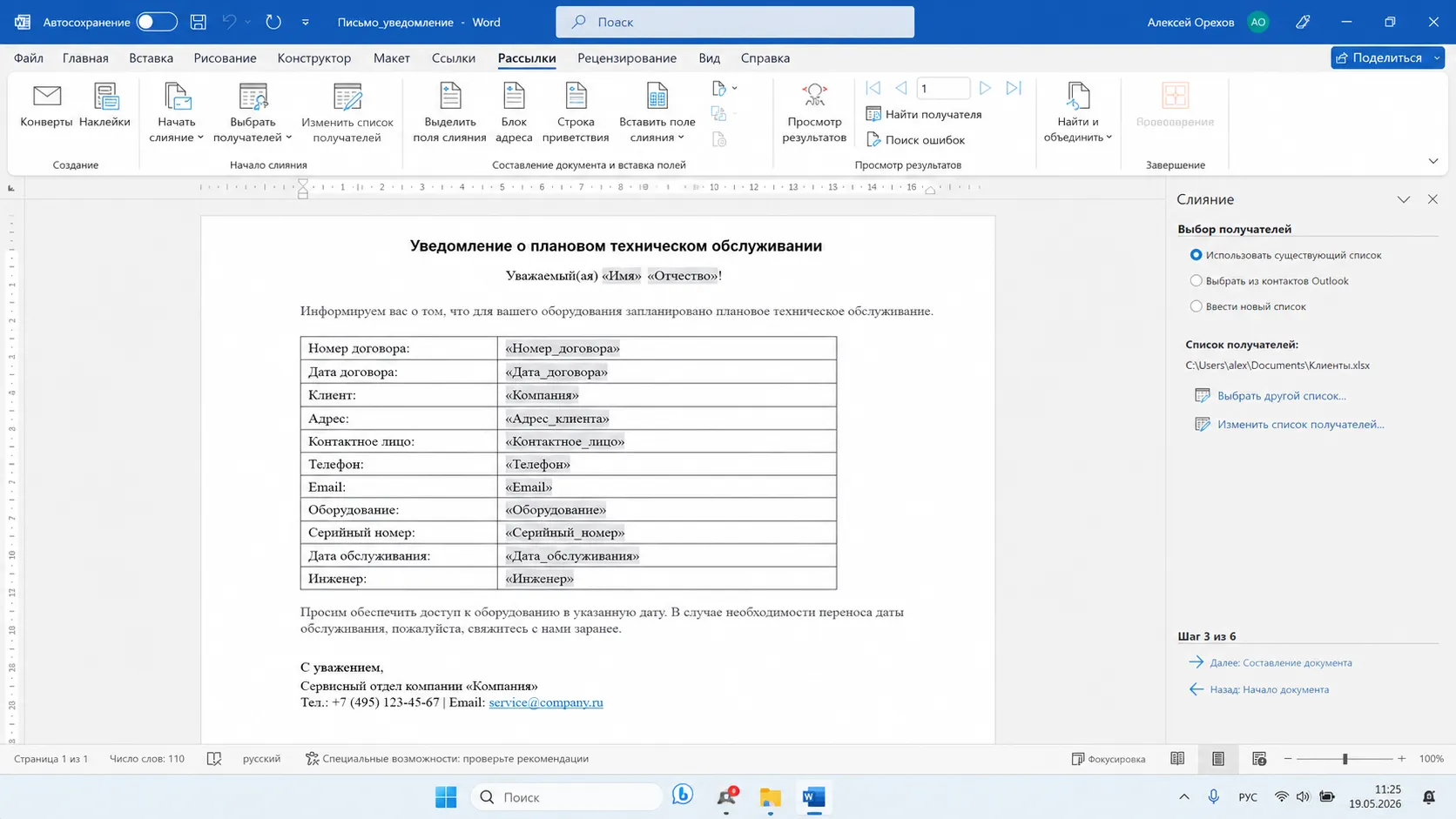Toggle the AutoSave (Автосохранение) switch
Screen dimensions: 1456x819
pos(157,22)
